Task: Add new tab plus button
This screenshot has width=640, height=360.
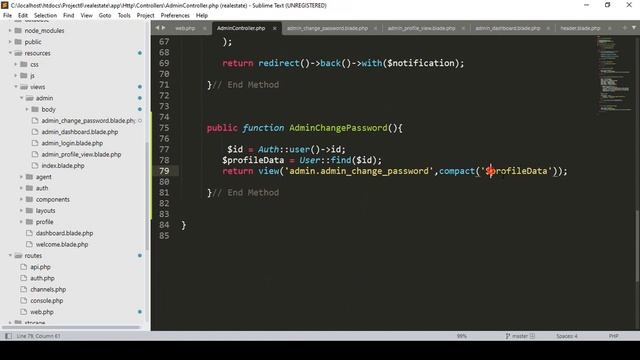Action: click(x=624, y=28)
